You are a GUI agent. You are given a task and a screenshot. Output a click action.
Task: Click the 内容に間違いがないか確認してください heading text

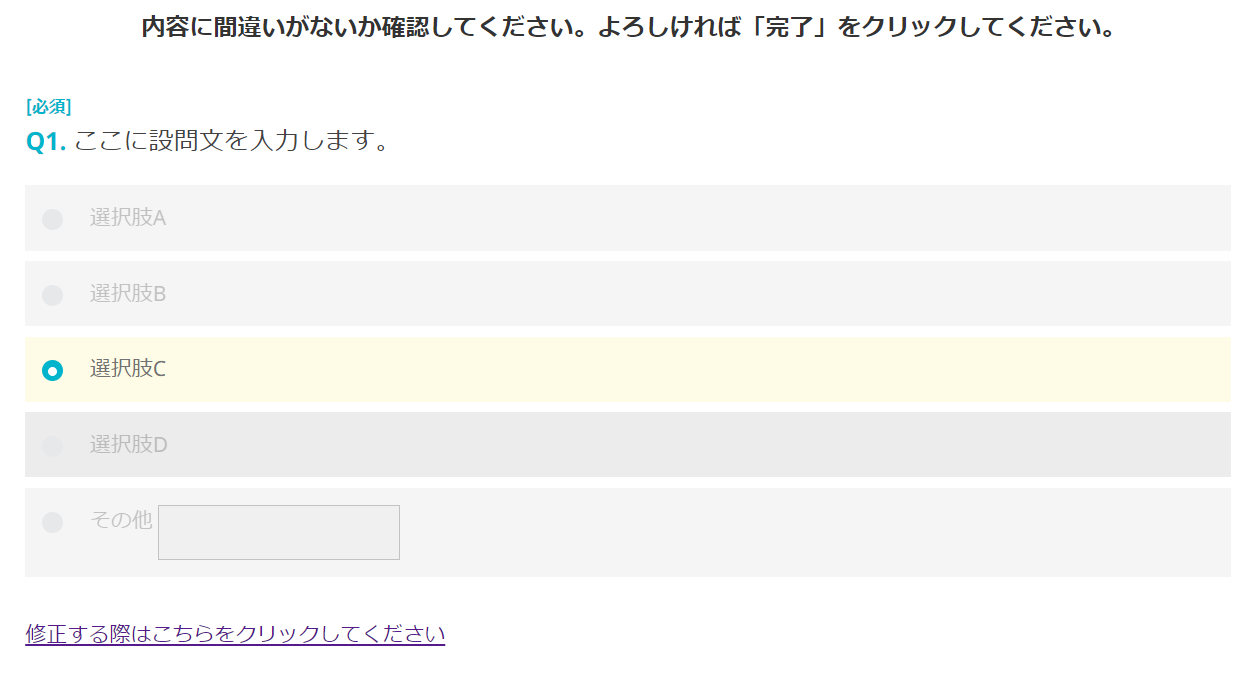point(365,27)
